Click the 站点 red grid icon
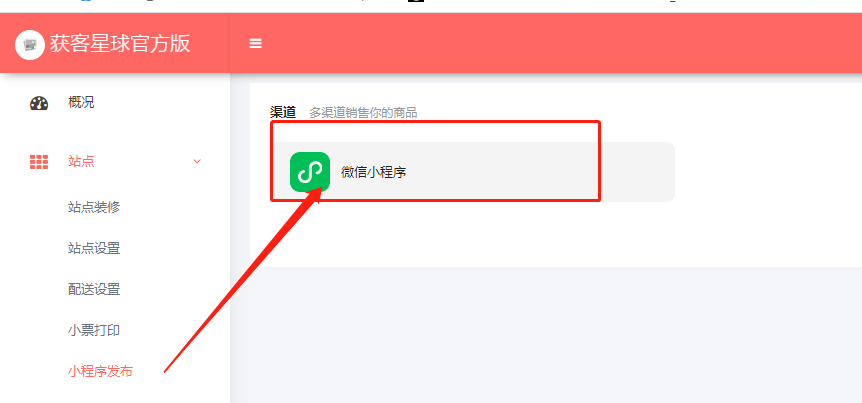The height and width of the screenshot is (403, 862). (39, 162)
